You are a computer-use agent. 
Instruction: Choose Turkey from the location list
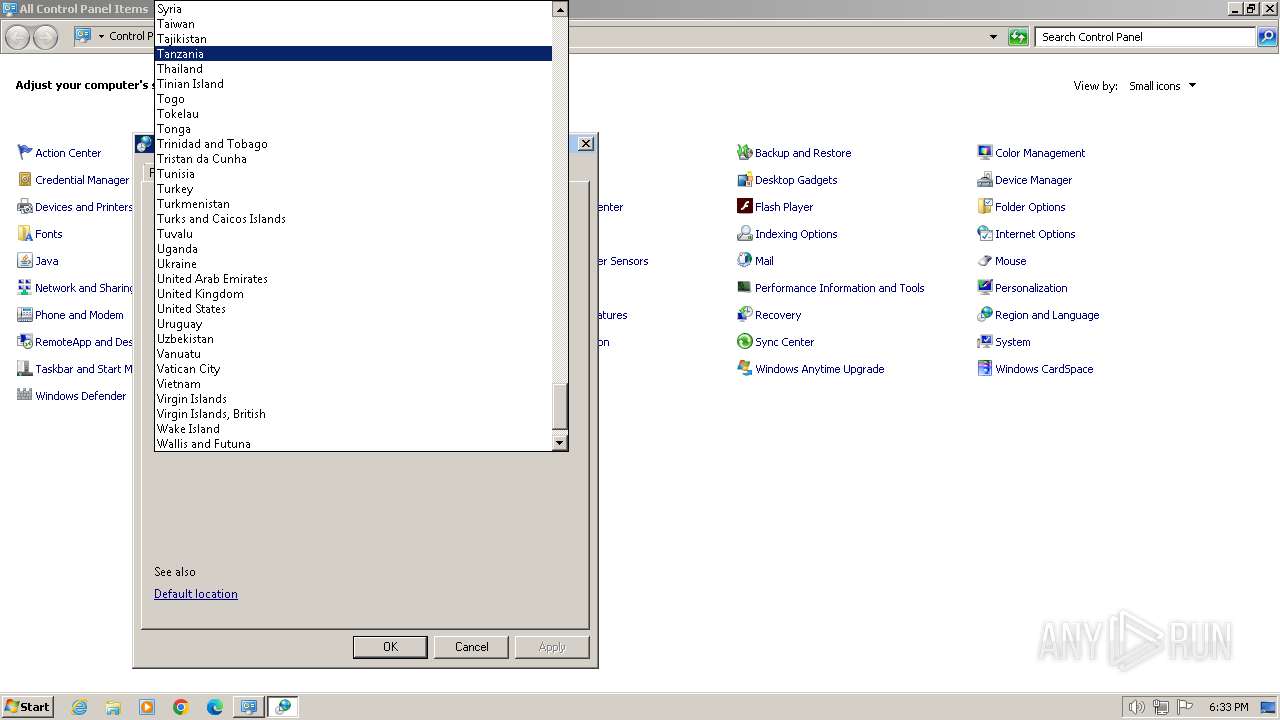pyautogui.click(x=353, y=189)
